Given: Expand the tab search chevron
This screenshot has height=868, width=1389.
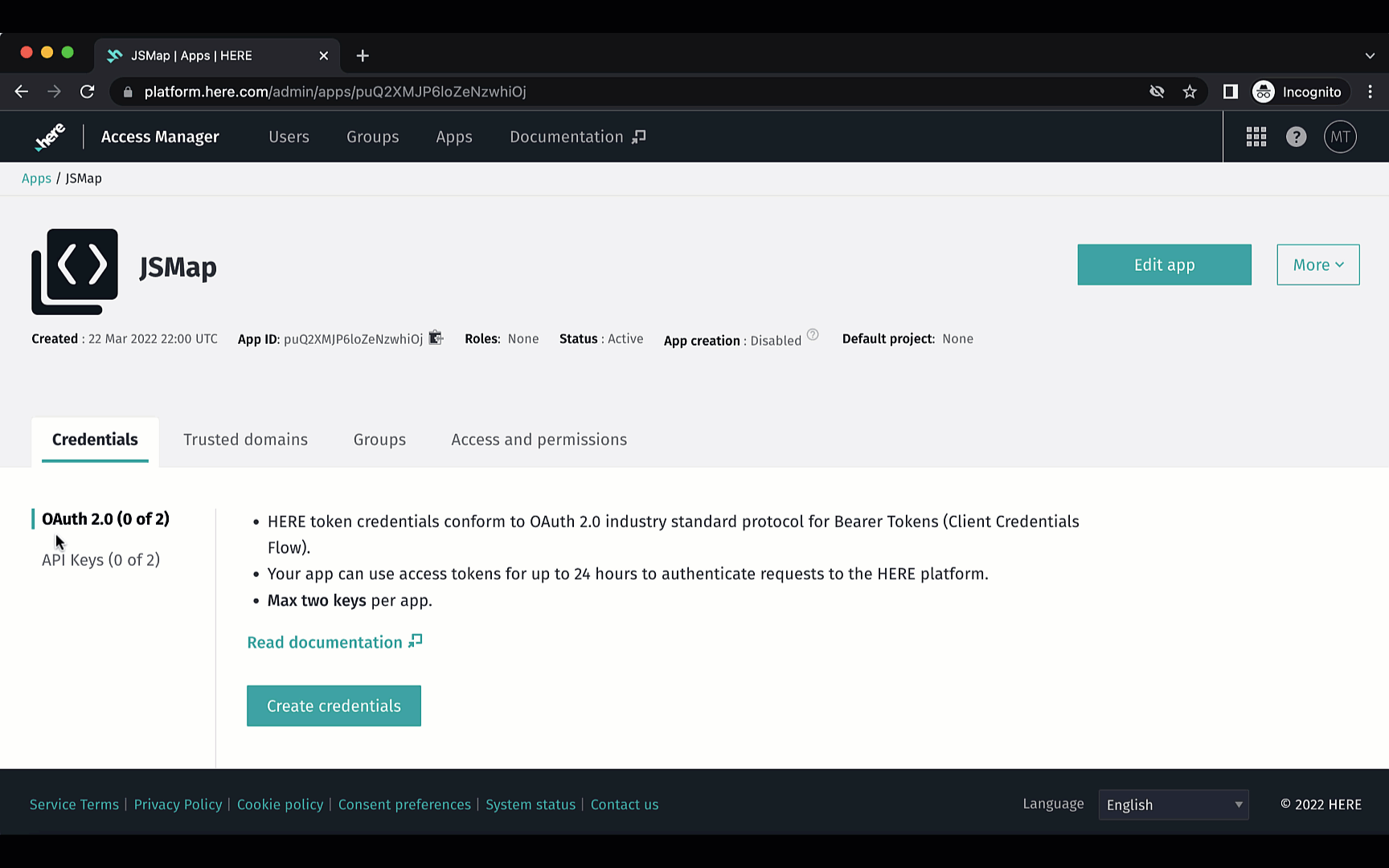Looking at the screenshot, I should (1370, 55).
